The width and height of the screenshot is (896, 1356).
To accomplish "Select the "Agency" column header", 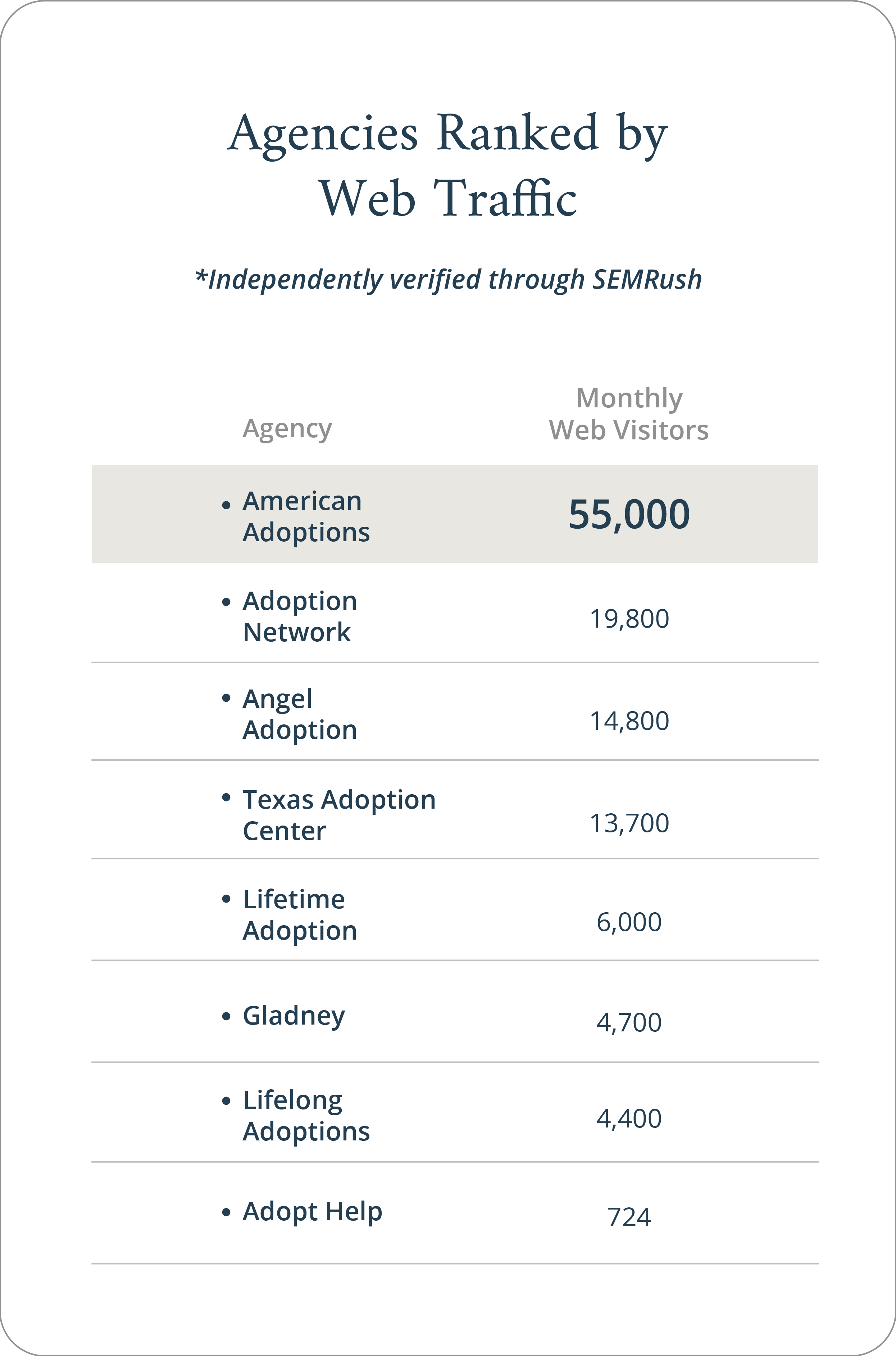I will (x=287, y=429).
